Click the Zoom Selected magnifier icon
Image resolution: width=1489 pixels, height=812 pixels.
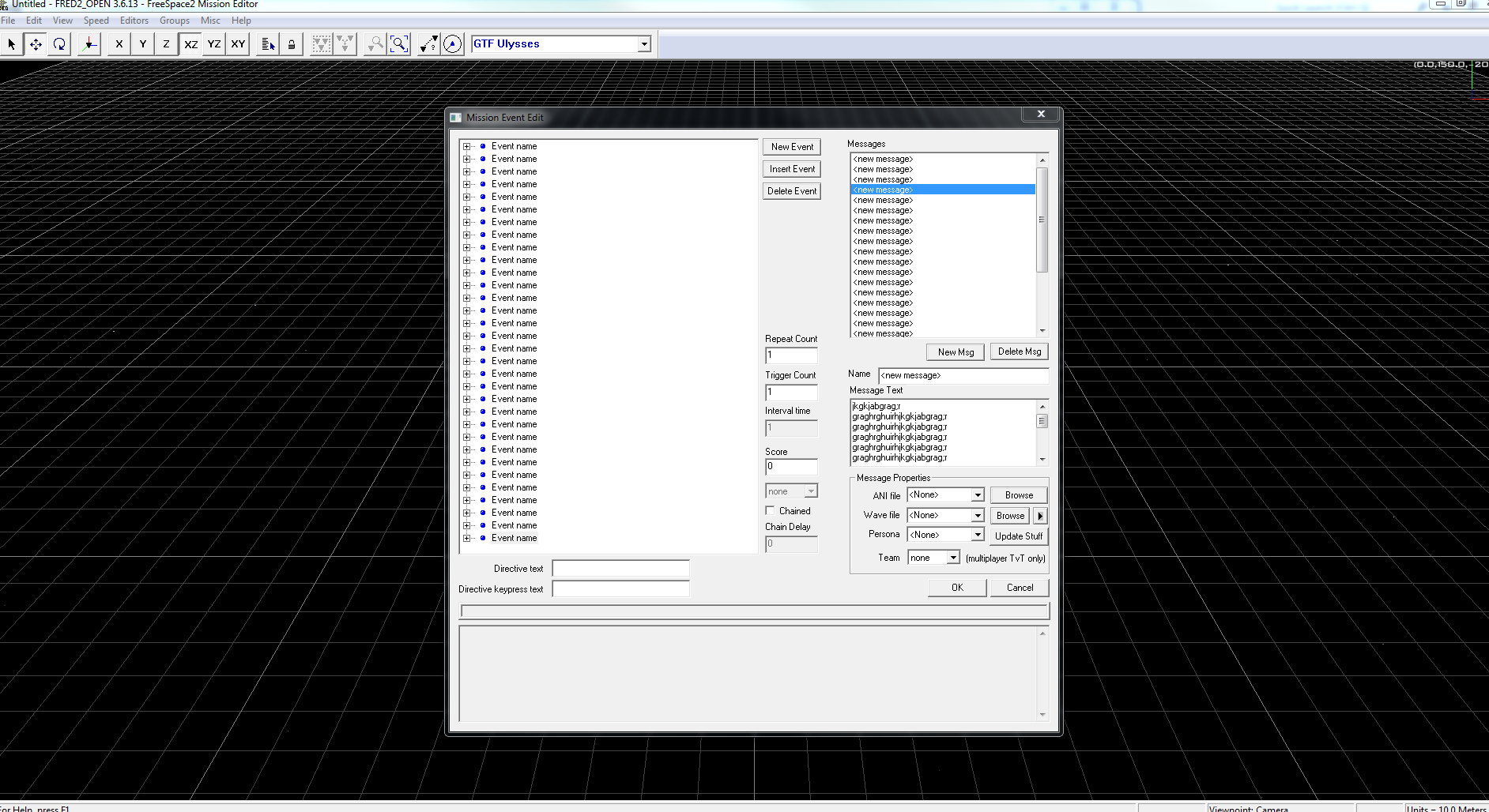click(375, 44)
